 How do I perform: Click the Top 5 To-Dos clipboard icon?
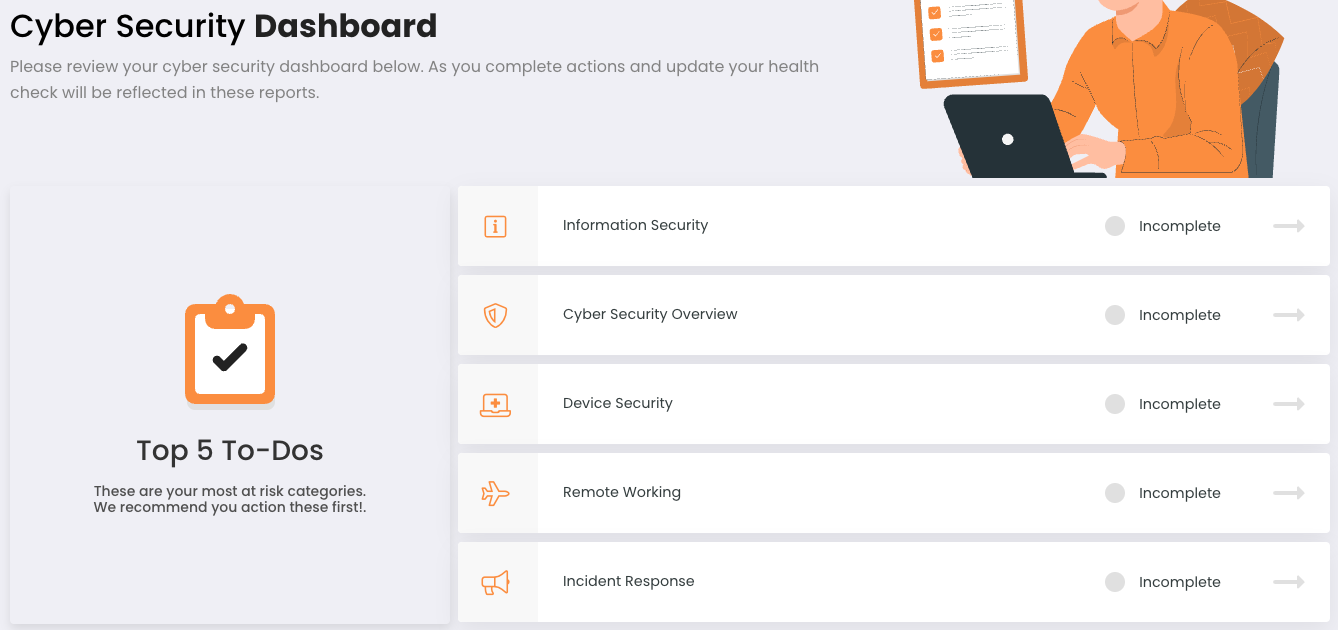(230, 350)
